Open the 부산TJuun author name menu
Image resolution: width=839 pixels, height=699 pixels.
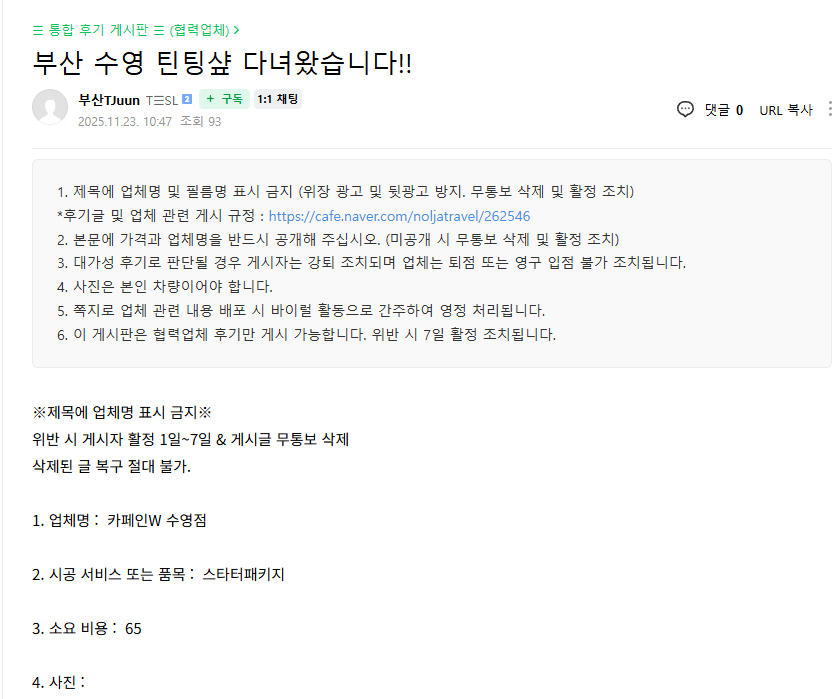(109, 99)
